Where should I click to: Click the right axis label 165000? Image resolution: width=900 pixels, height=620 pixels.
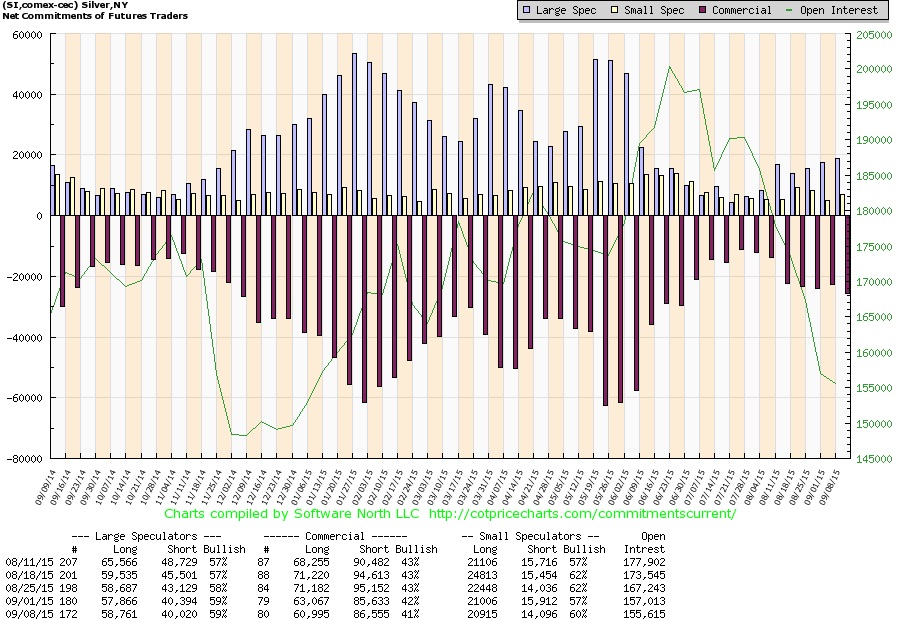pyautogui.click(x=874, y=317)
